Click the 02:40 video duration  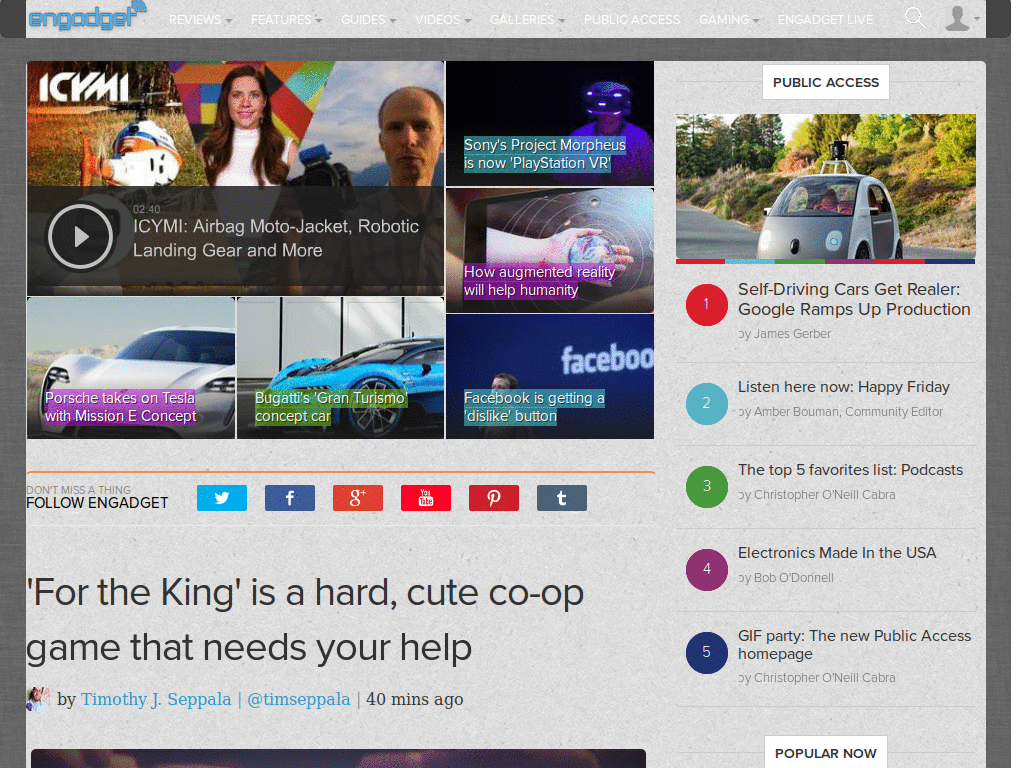(x=146, y=209)
